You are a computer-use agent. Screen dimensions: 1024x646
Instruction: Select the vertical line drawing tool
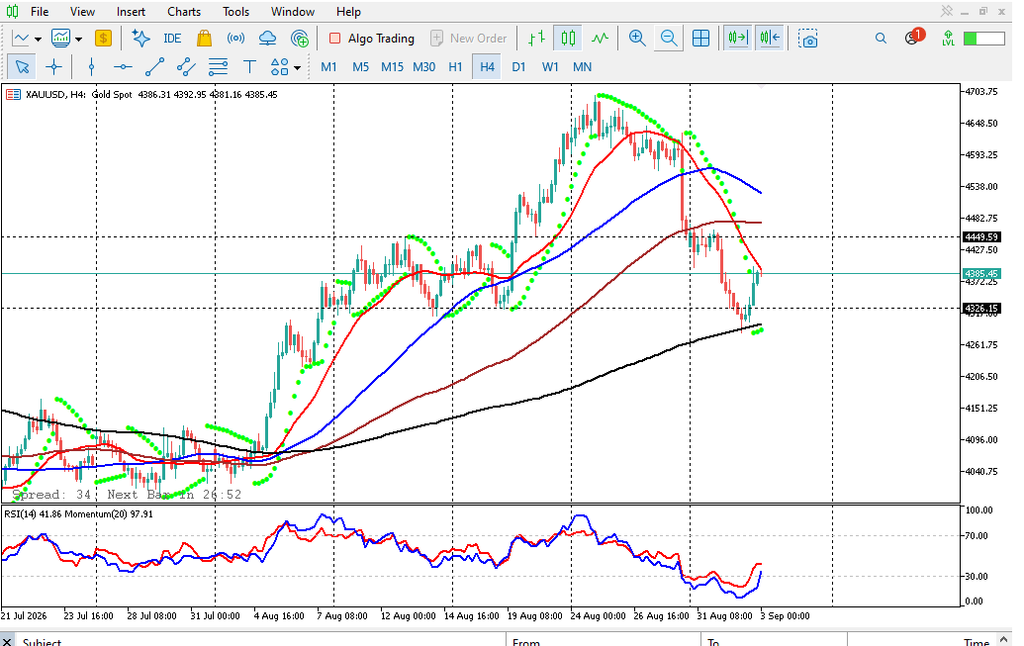(x=91, y=67)
